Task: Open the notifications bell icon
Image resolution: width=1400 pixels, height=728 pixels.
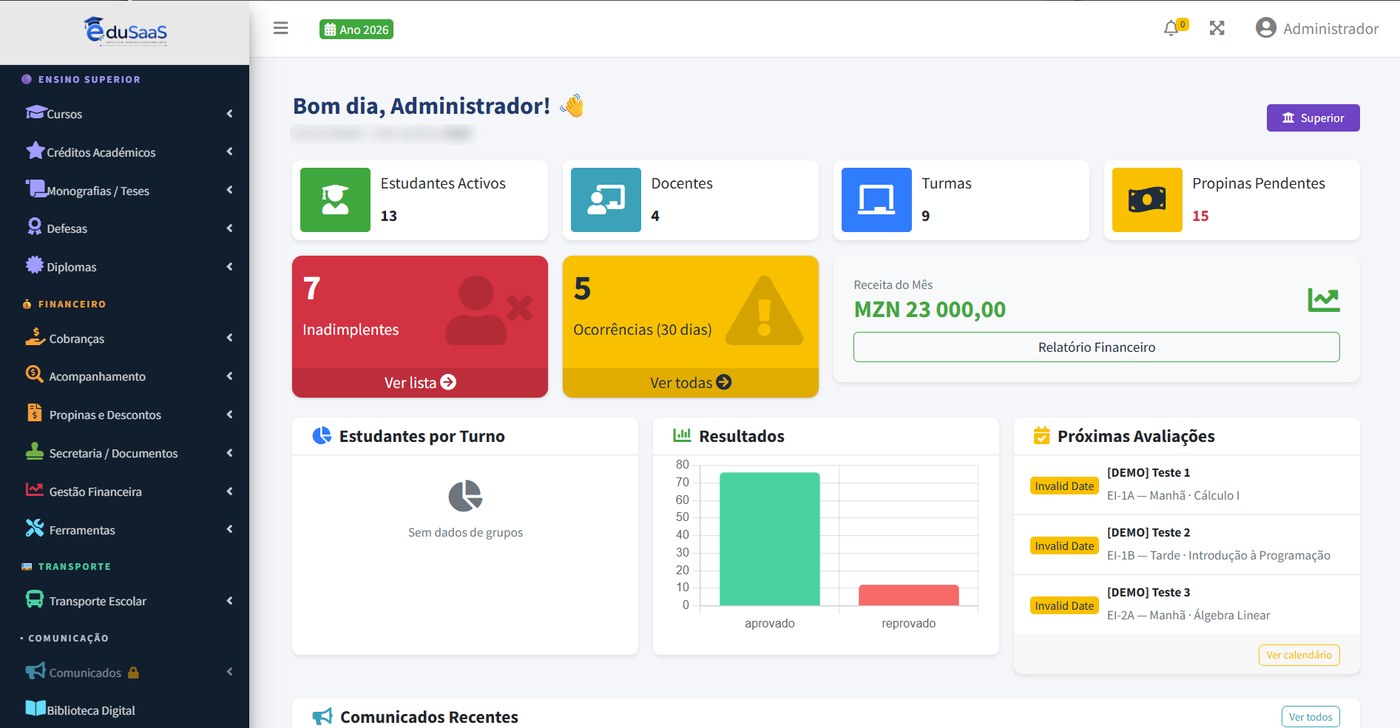Action: pyautogui.click(x=1171, y=28)
